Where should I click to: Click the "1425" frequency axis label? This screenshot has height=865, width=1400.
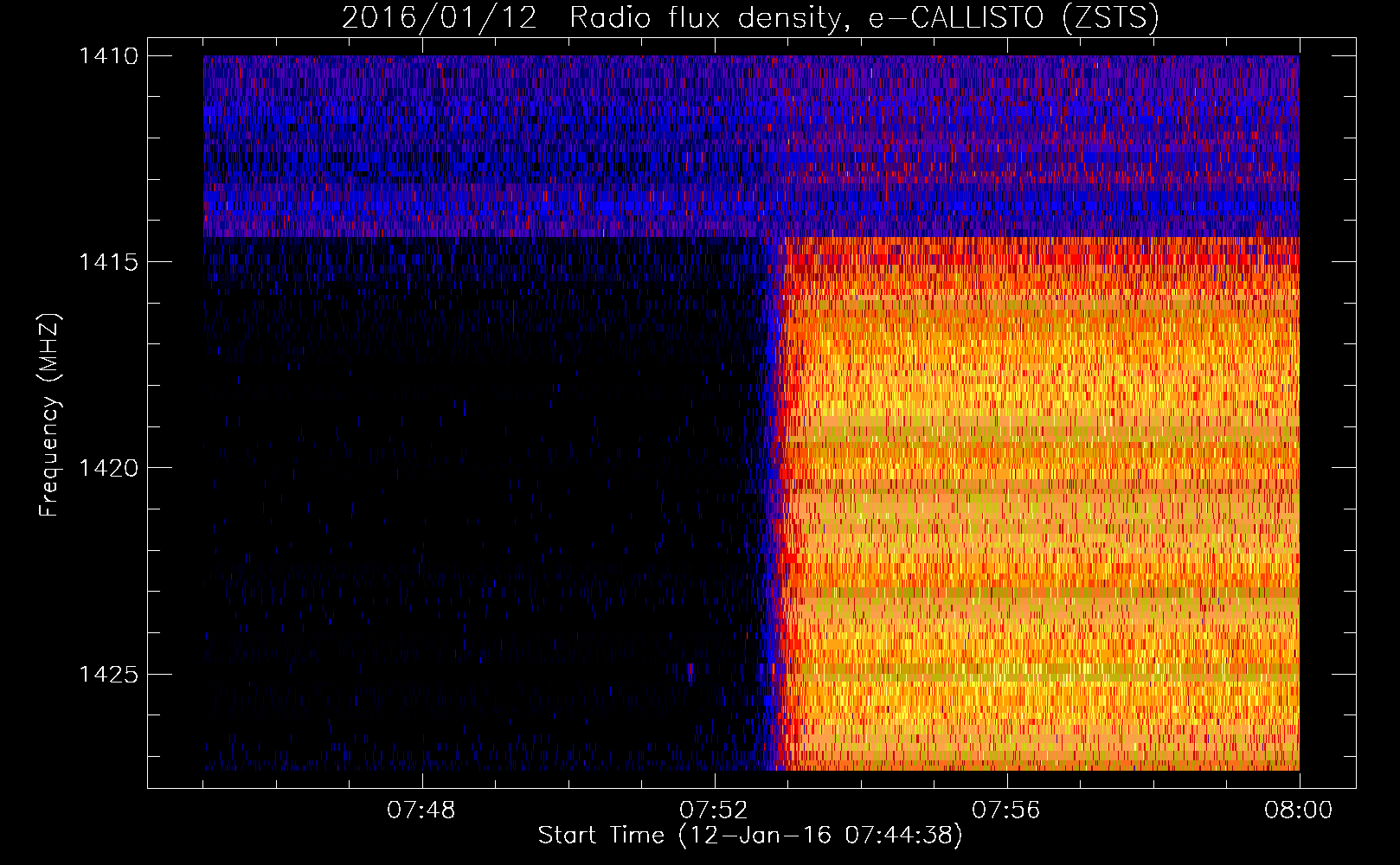pos(108,674)
